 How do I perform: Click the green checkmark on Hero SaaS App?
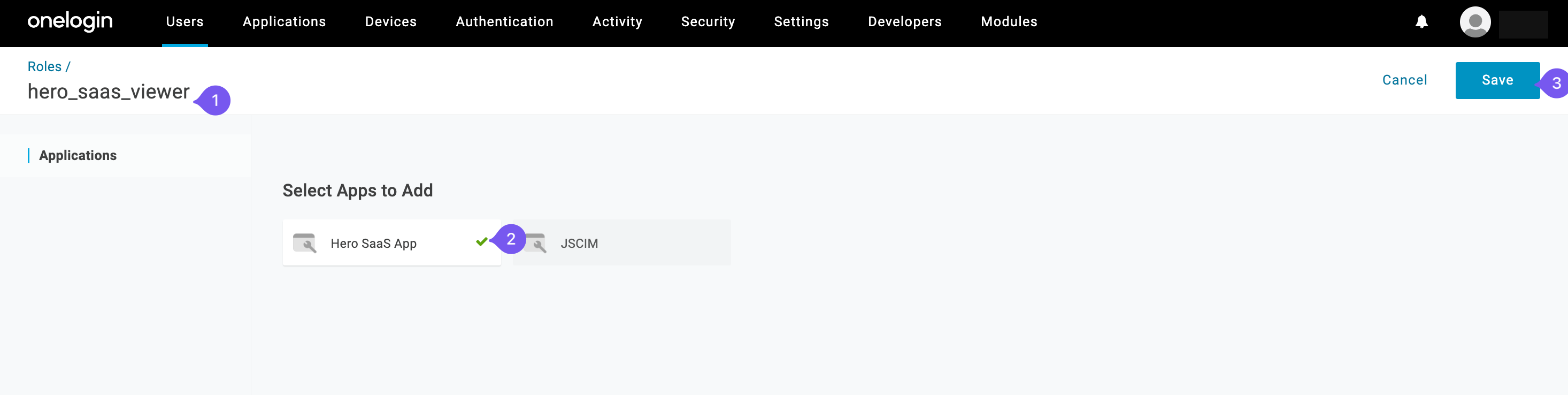coord(481,242)
